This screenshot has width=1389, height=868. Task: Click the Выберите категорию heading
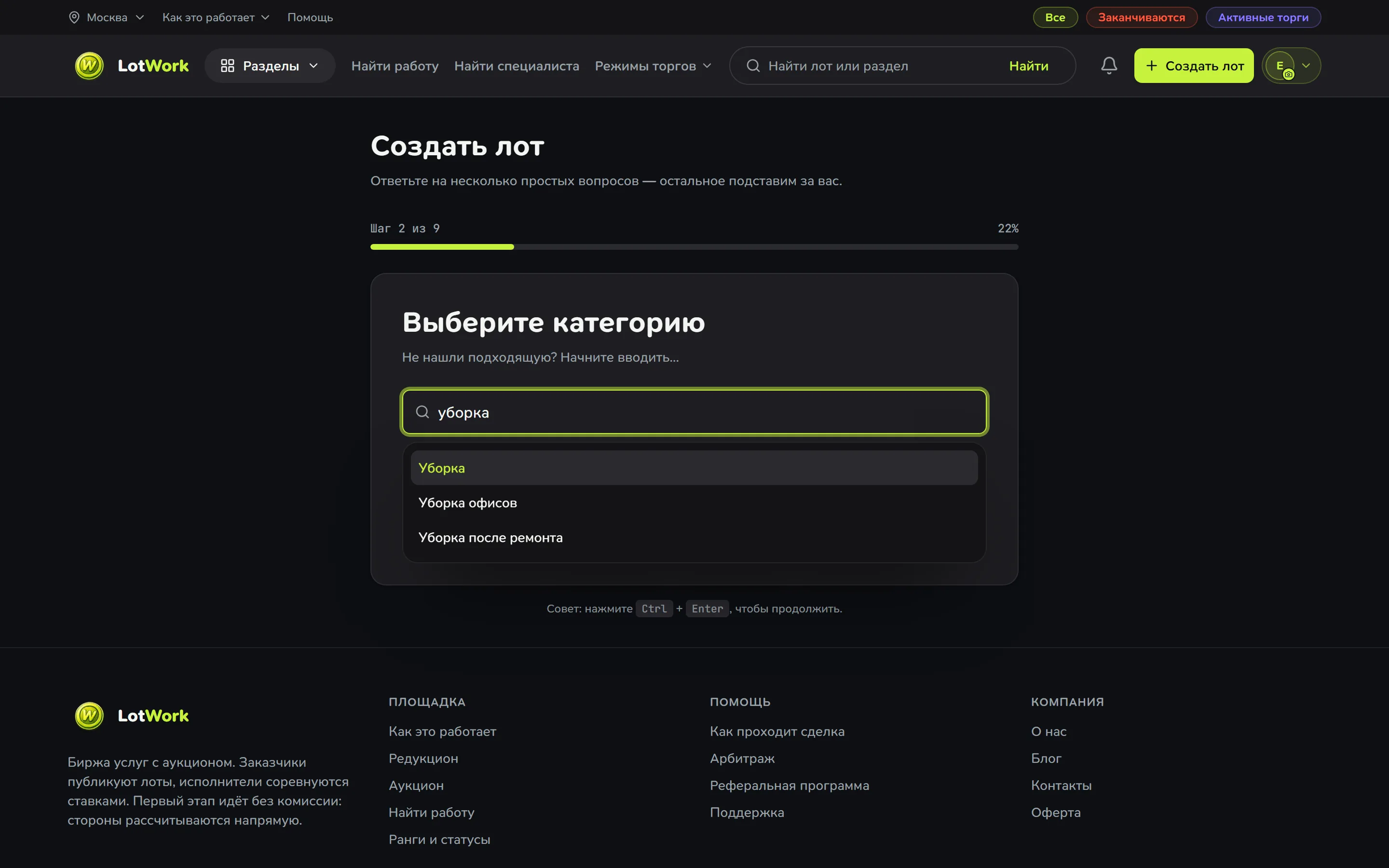pos(553,322)
